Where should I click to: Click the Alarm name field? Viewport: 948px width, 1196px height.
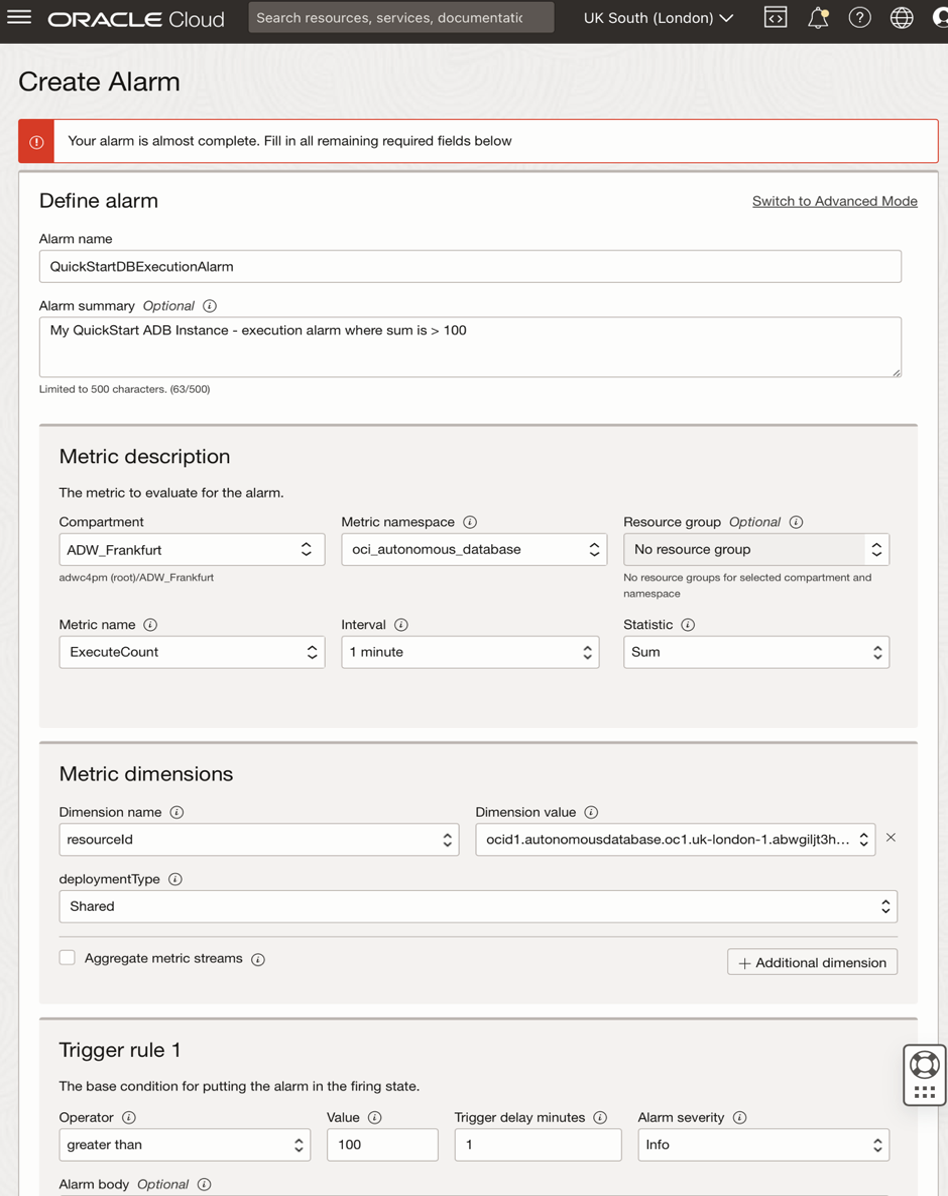(471, 267)
